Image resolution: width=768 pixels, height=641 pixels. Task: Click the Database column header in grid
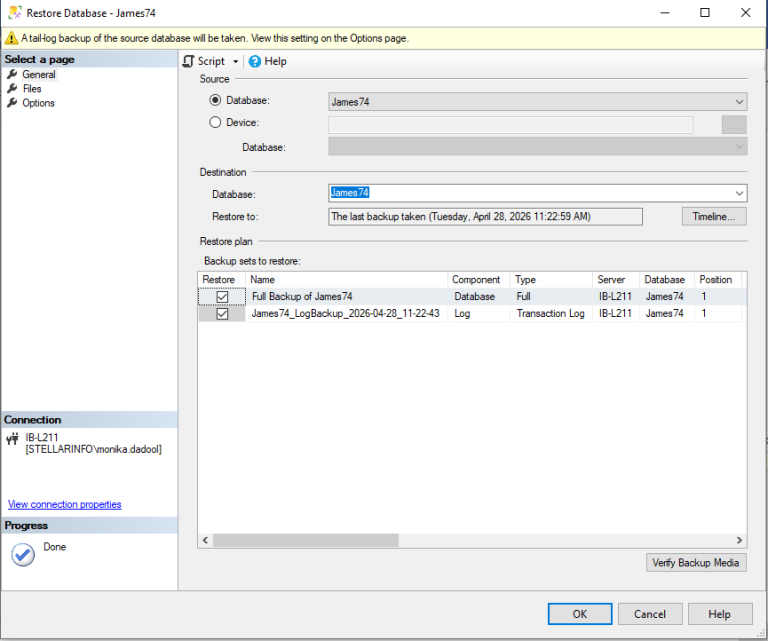pos(667,280)
